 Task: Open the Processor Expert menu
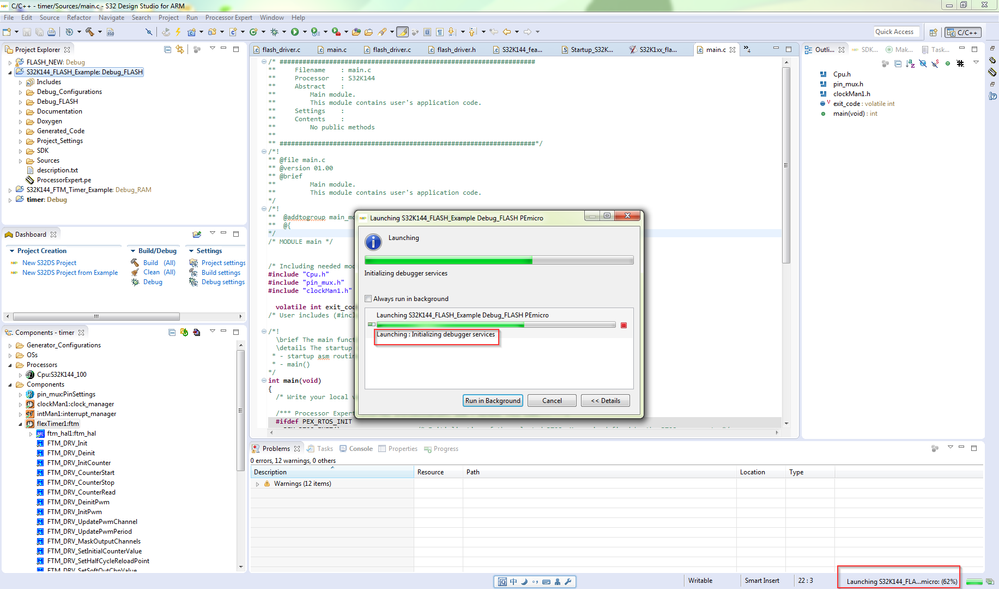pyautogui.click(x=229, y=17)
